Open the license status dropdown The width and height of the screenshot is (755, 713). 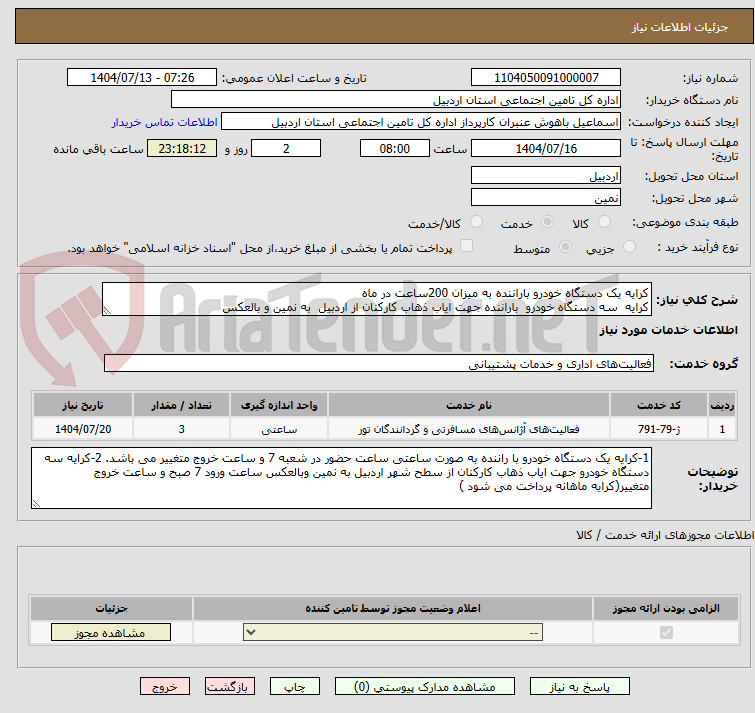[x=393, y=632]
